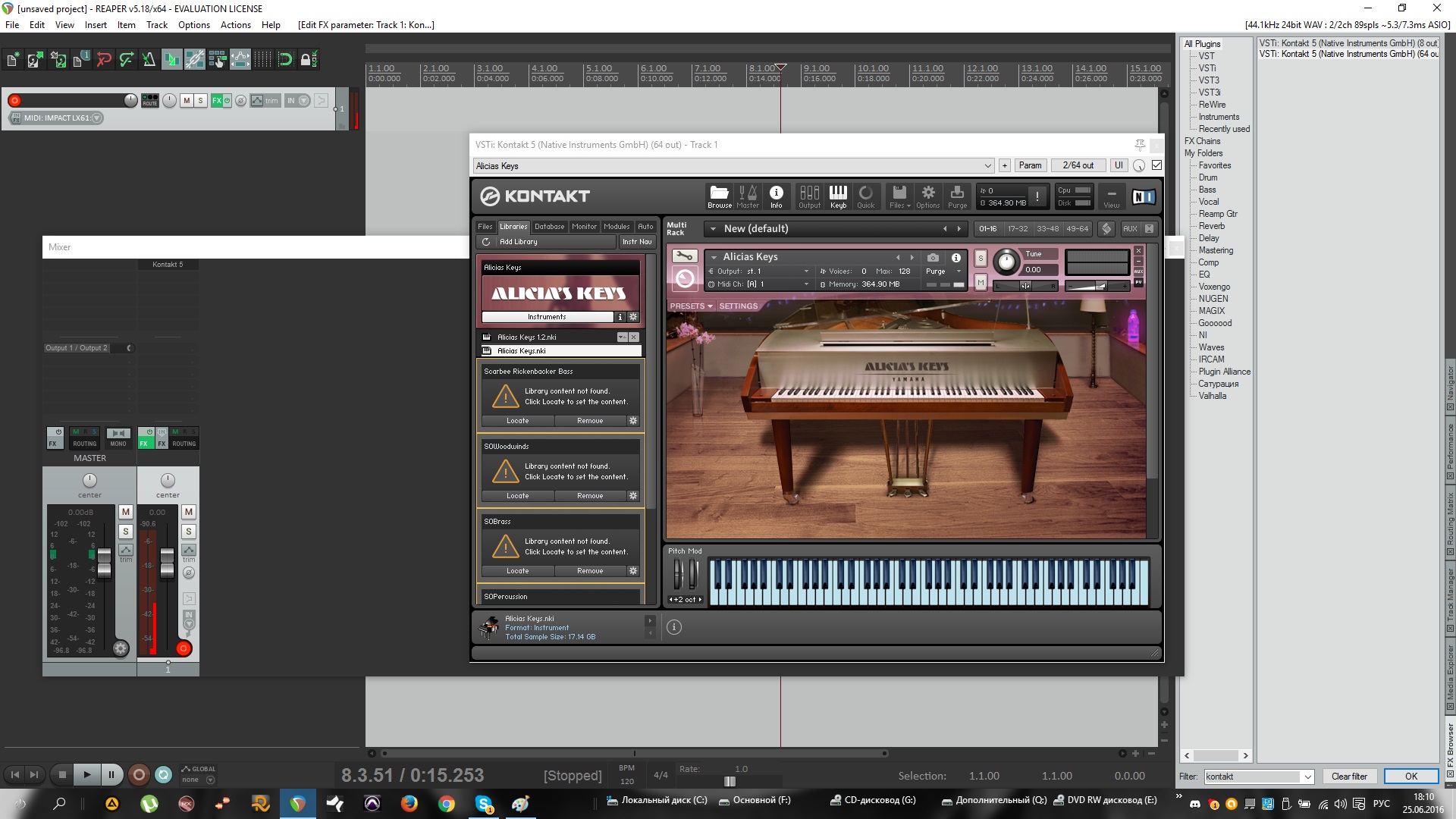Viewport: 1456px width, 819px height.
Task: Click the Clear filter button
Action: click(1349, 777)
